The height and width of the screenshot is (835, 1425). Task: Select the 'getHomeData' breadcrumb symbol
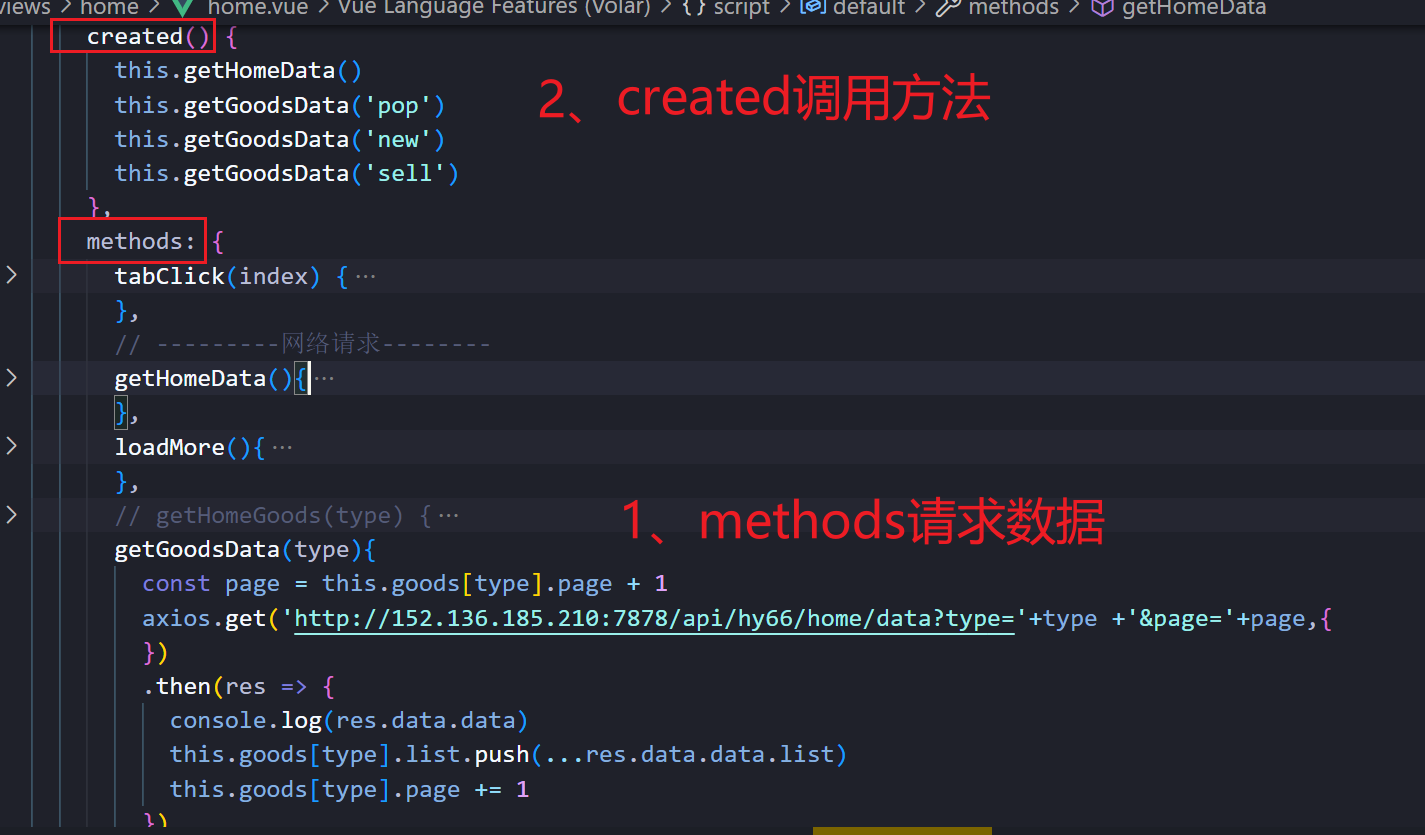[1194, 8]
